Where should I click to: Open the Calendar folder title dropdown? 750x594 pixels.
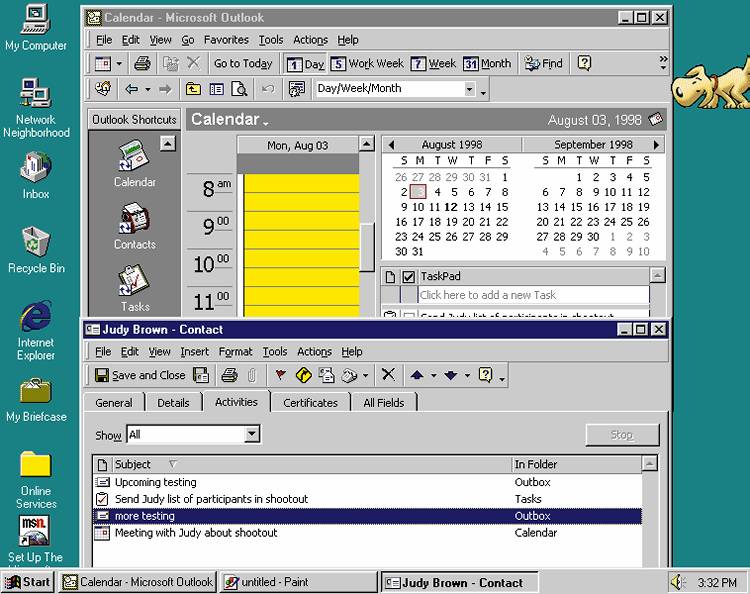pyautogui.click(x=266, y=123)
